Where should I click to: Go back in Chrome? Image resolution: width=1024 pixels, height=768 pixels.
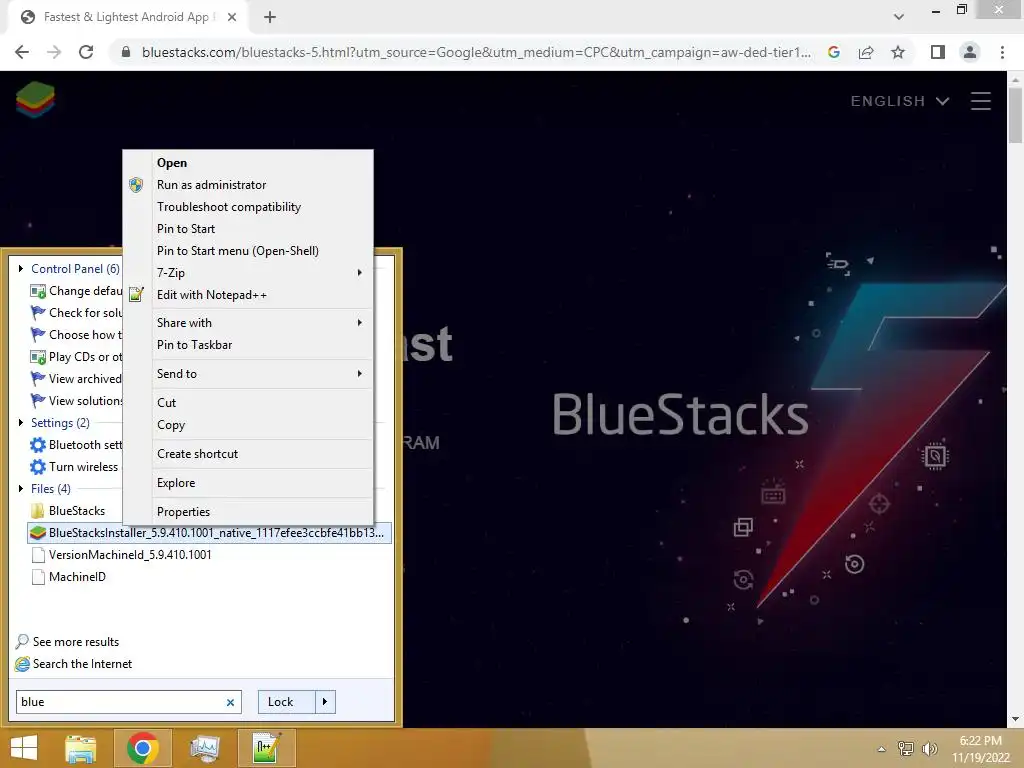click(22, 52)
